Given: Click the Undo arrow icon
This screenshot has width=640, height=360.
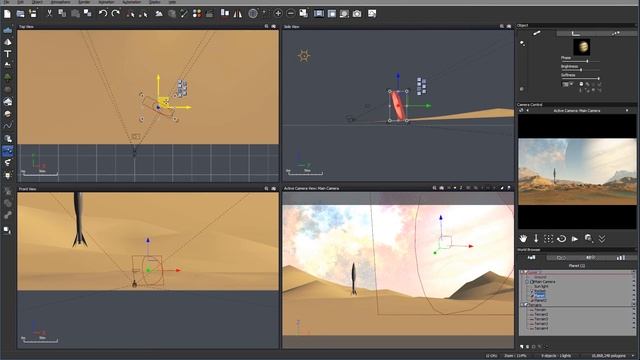Looking at the screenshot, I should (103, 13).
